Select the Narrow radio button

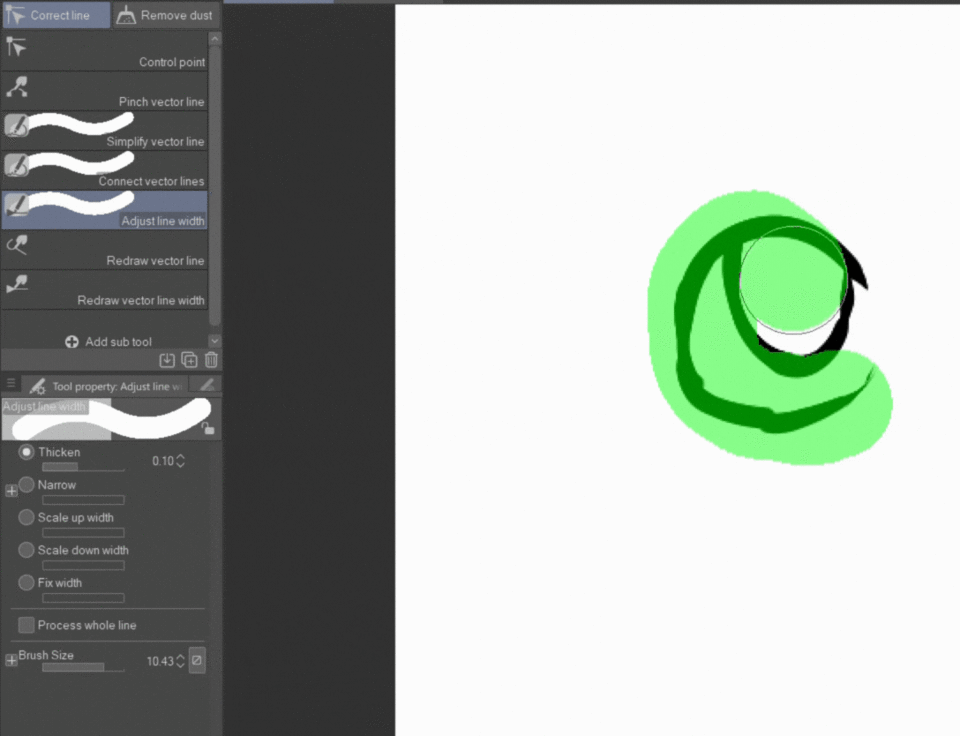(x=26, y=484)
